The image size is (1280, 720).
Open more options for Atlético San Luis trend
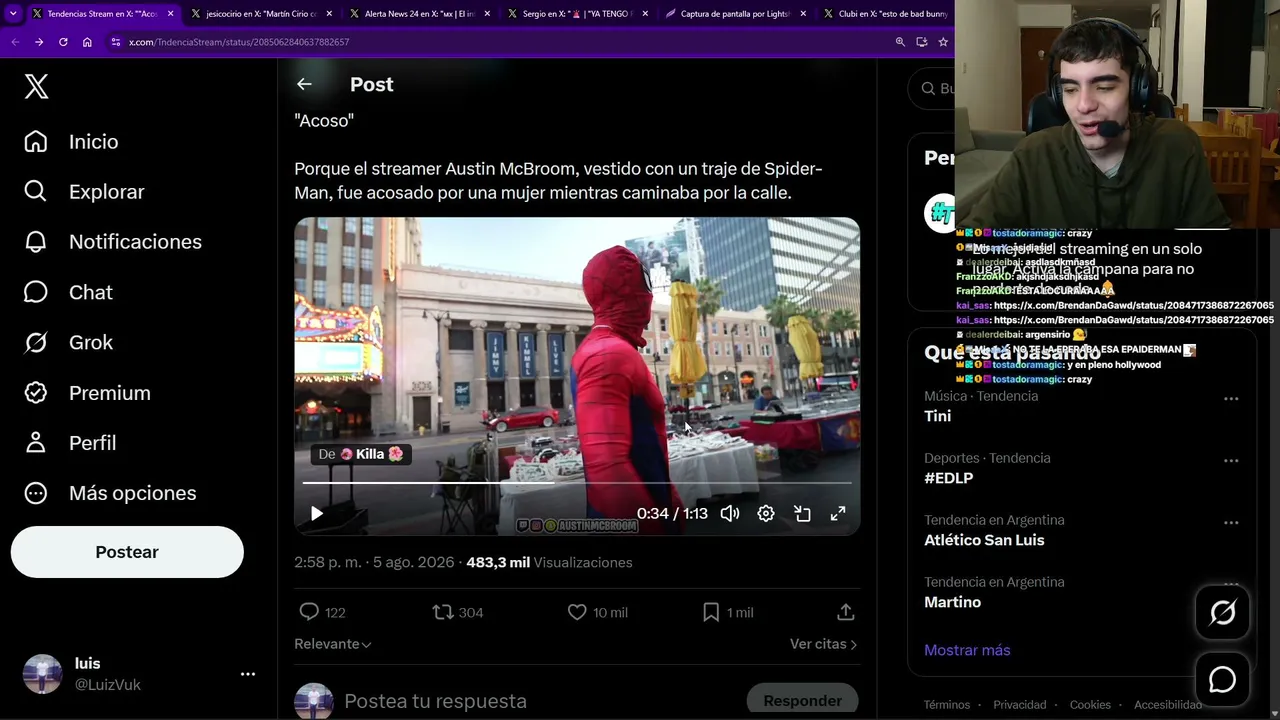[1231, 523]
